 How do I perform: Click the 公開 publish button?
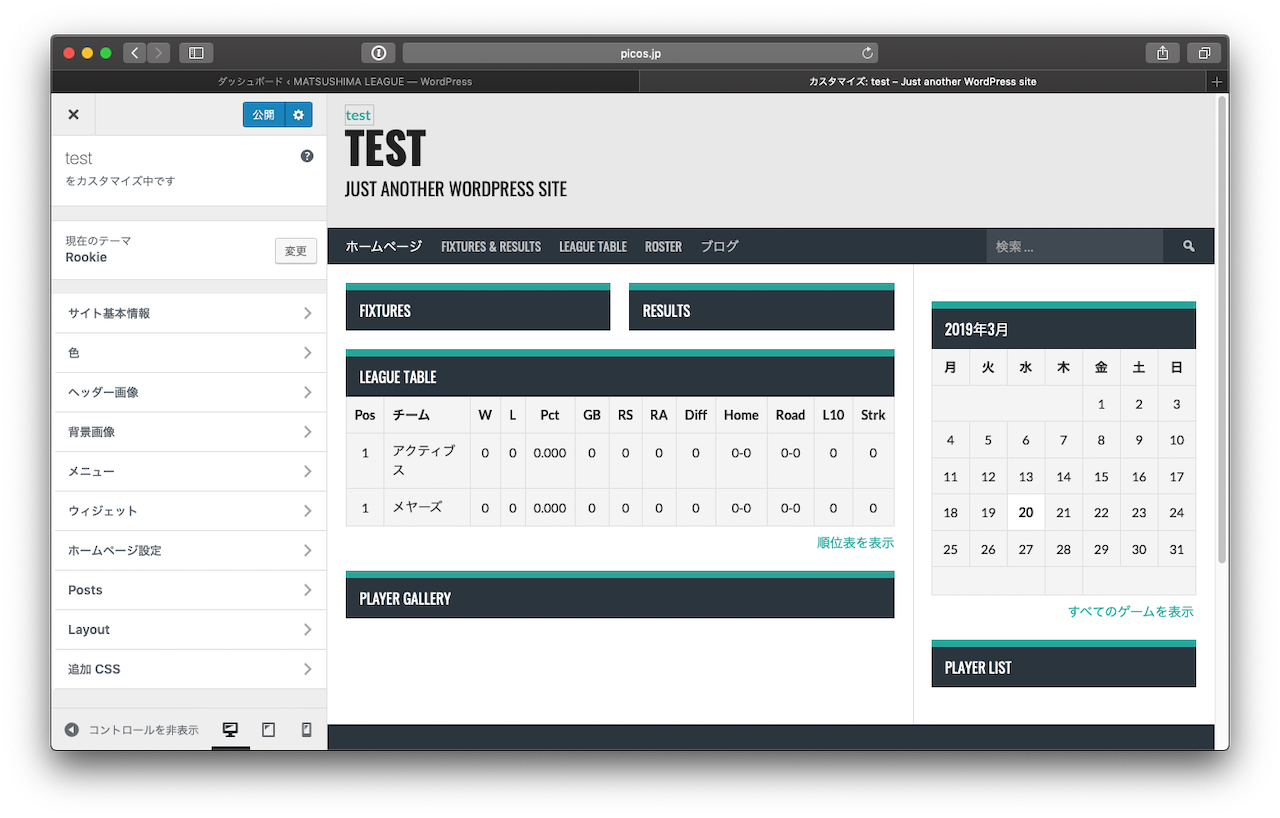tap(263, 115)
